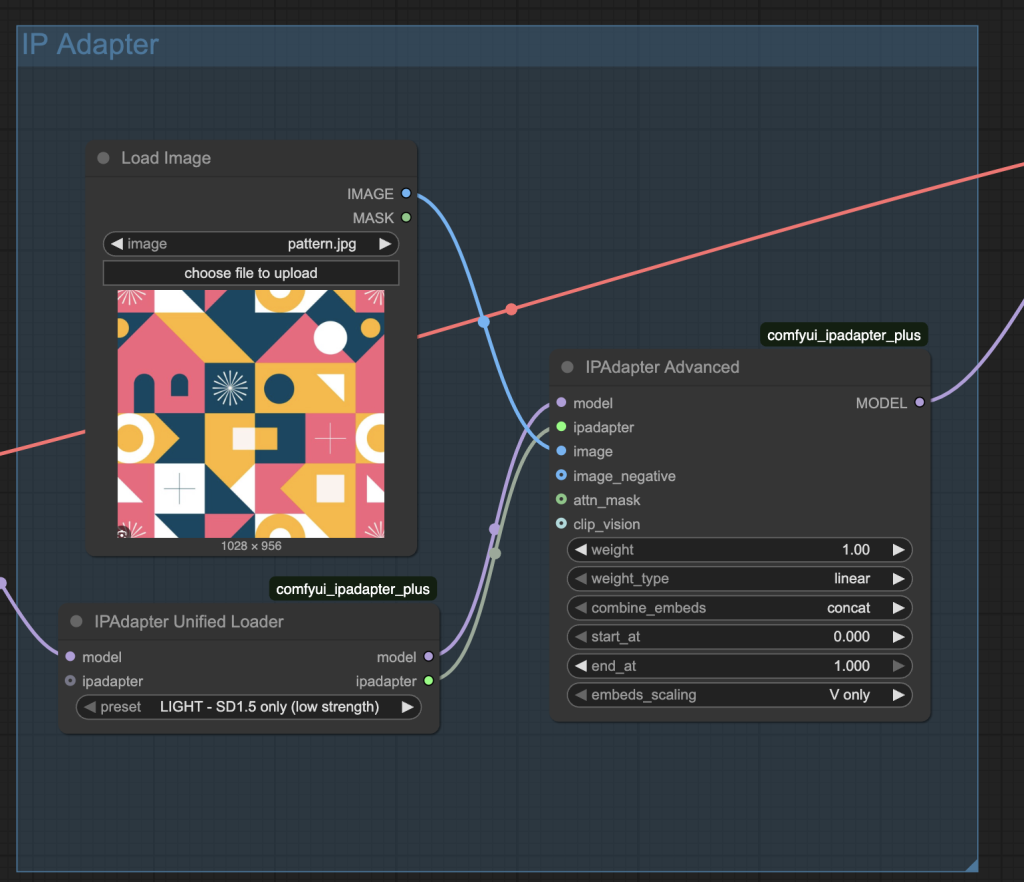
Task: Click the clip_vision input socket
Action: tap(561, 524)
